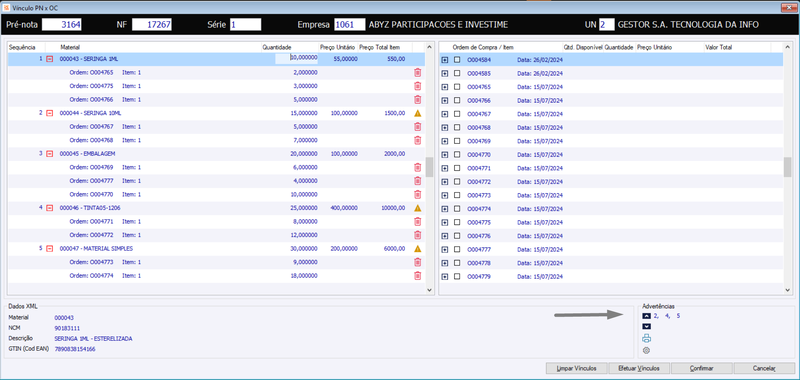Remove the O004773 order link
The height and width of the screenshot is (380, 800).
417,262
